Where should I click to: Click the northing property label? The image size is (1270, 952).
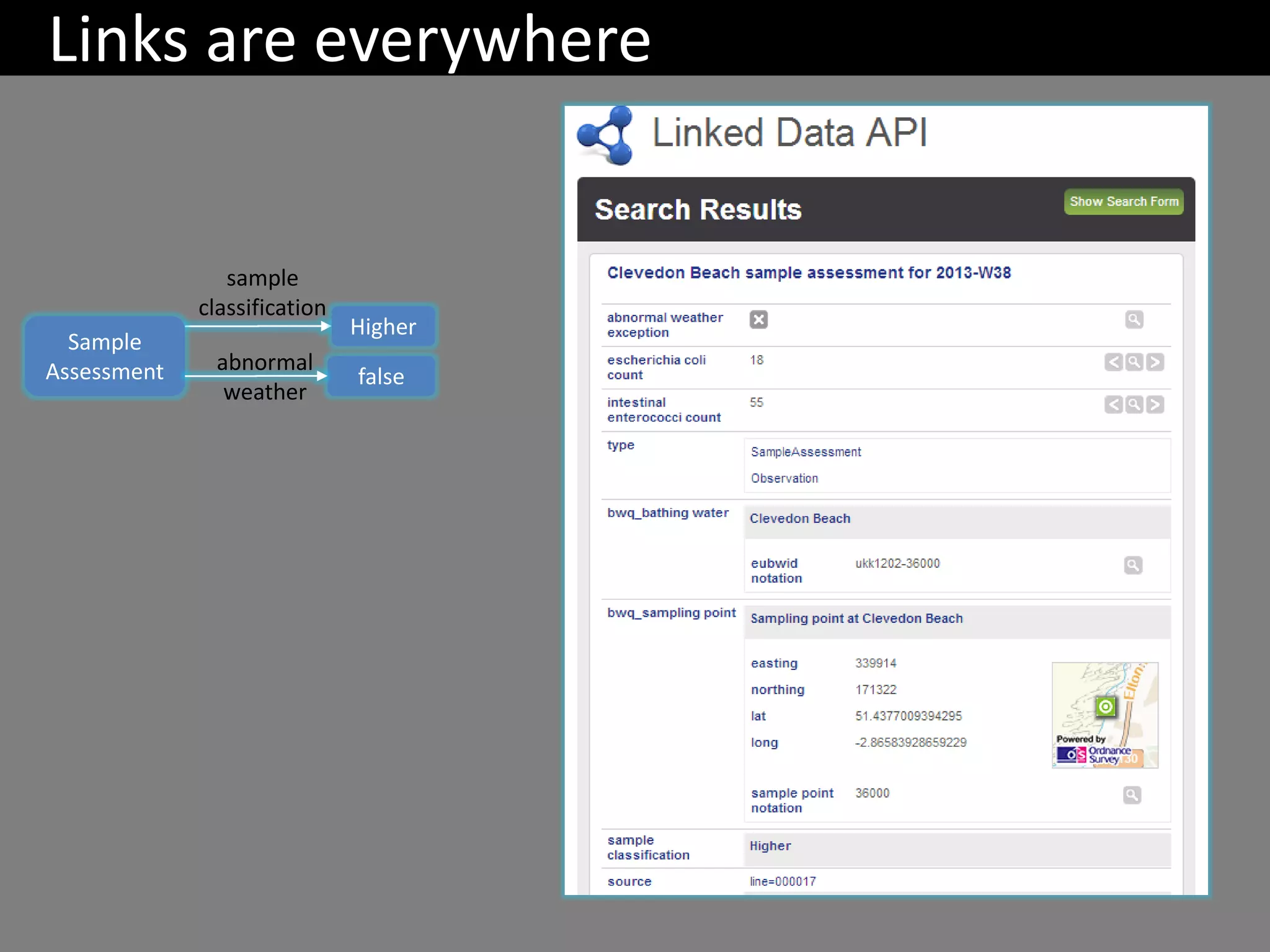pyautogui.click(x=778, y=690)
